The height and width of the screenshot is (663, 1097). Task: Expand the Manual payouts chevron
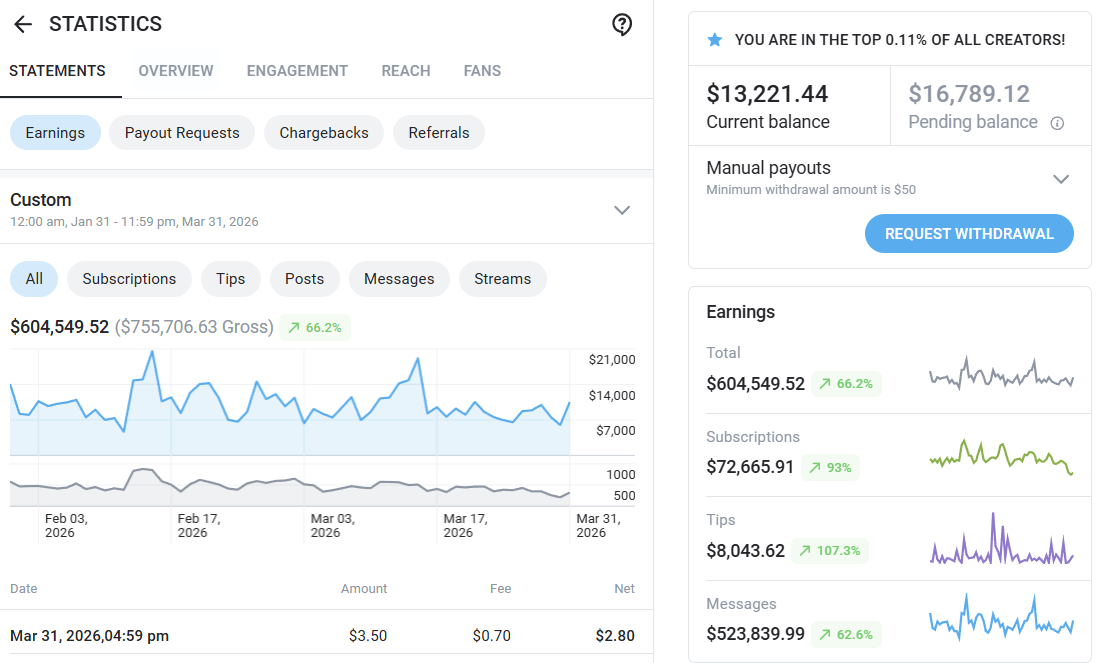click(1061, 179)
